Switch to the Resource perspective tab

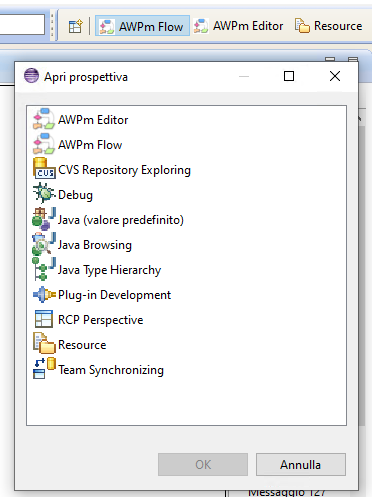(328, 26)
